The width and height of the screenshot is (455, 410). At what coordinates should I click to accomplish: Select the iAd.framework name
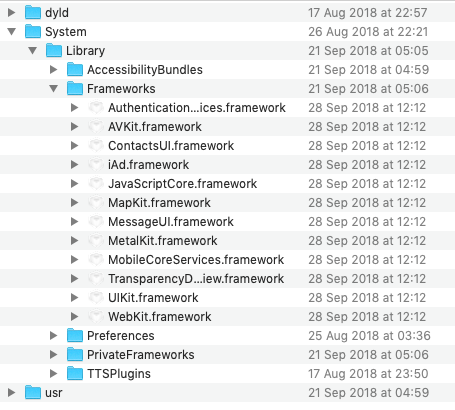tap(148, 165)
